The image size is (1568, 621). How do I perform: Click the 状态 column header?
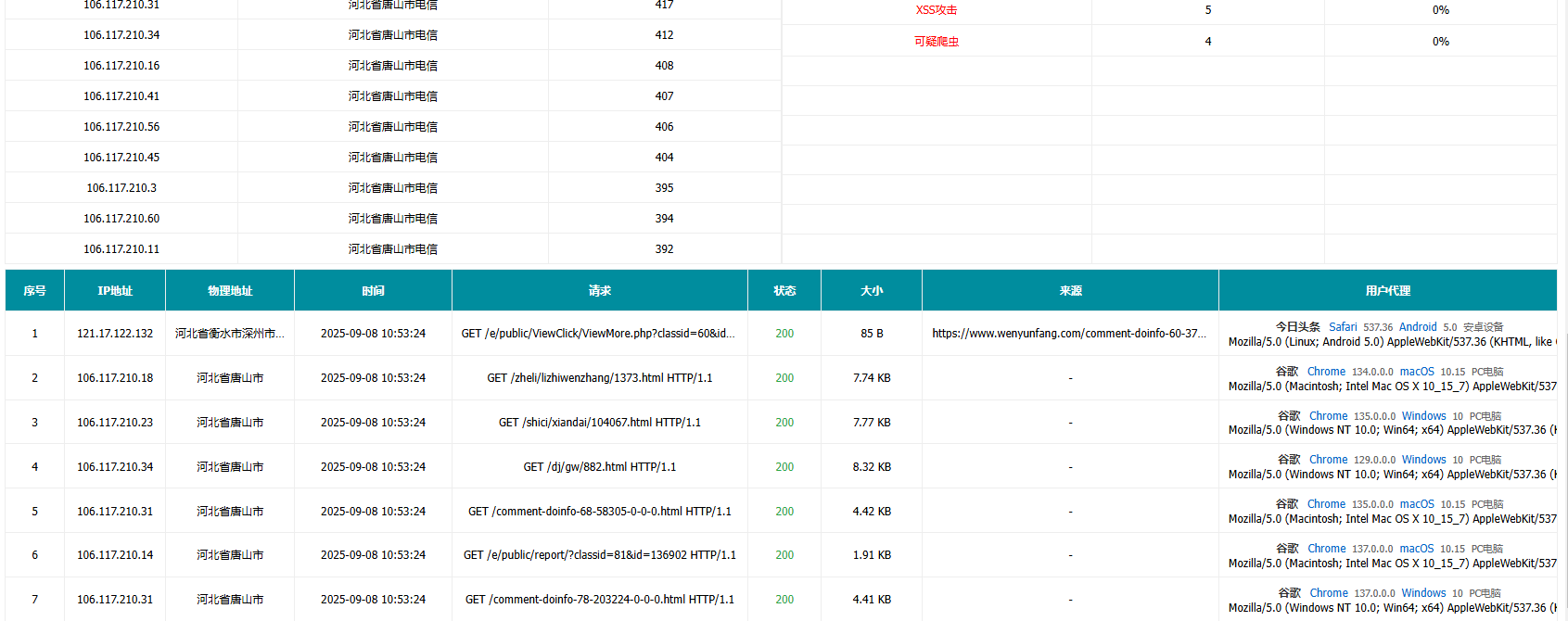(784, 290)
